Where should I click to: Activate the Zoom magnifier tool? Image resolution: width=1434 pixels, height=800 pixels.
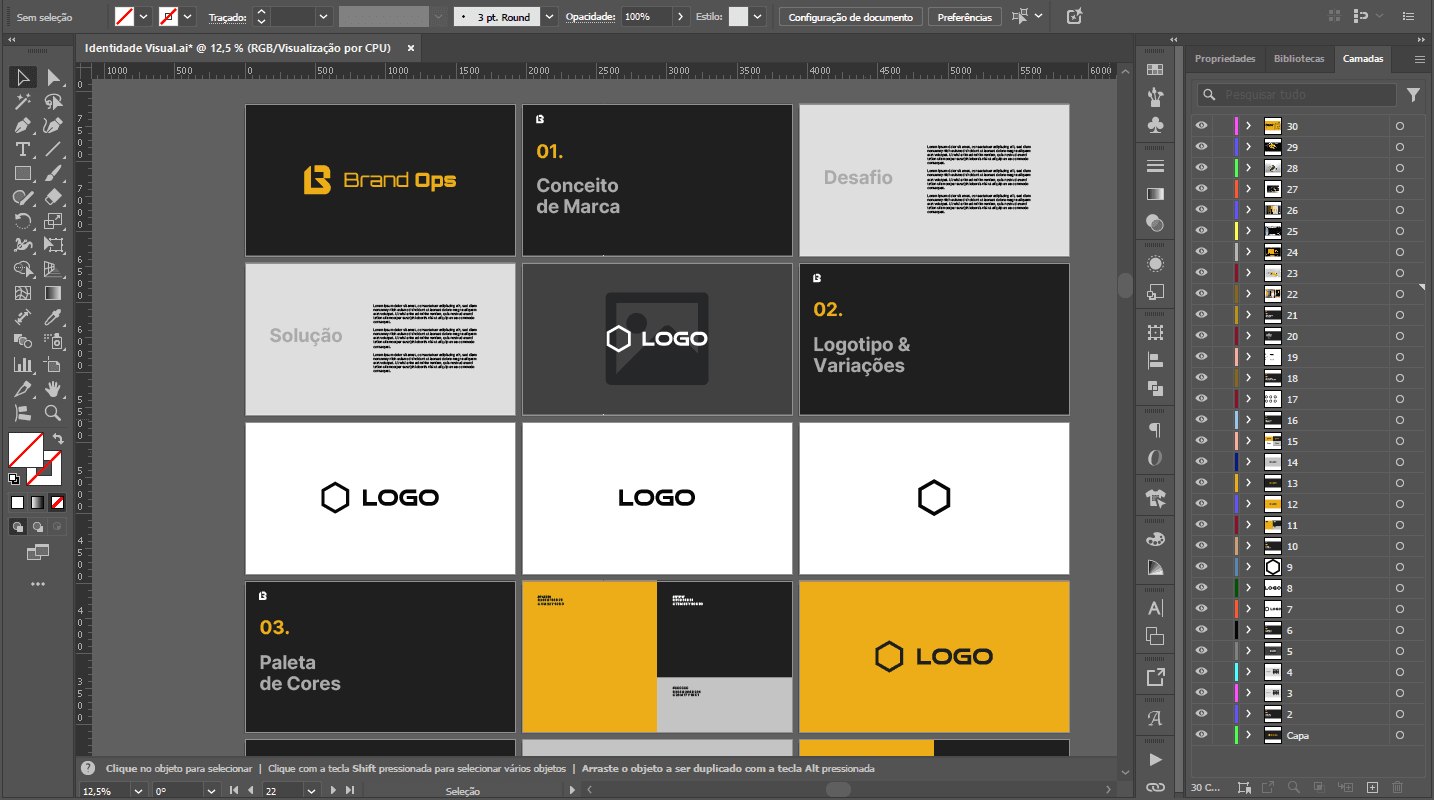[x=54, y=412]
